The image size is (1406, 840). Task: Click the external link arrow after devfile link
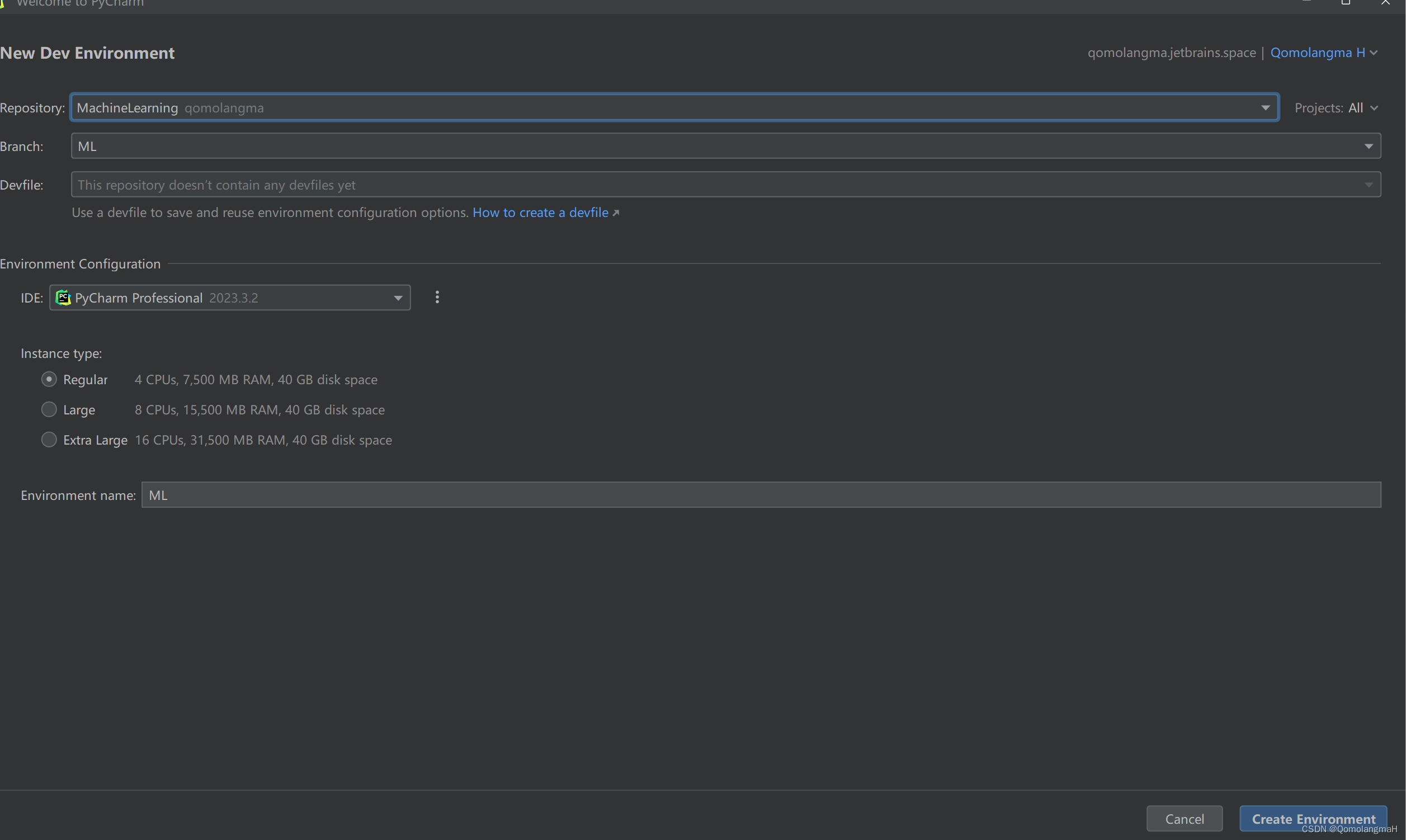(x=616, y=213)
